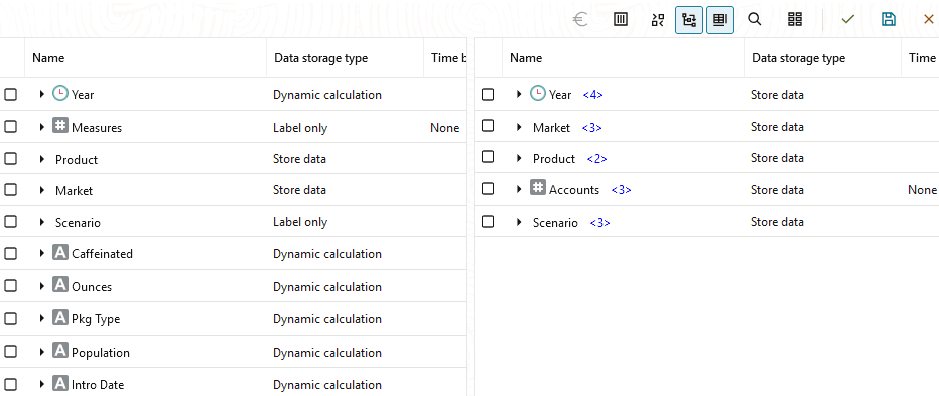Click the orange X close icon
The width and height of the screenshot is (939, 396).
pyautogui.click(x=929, y=20)
